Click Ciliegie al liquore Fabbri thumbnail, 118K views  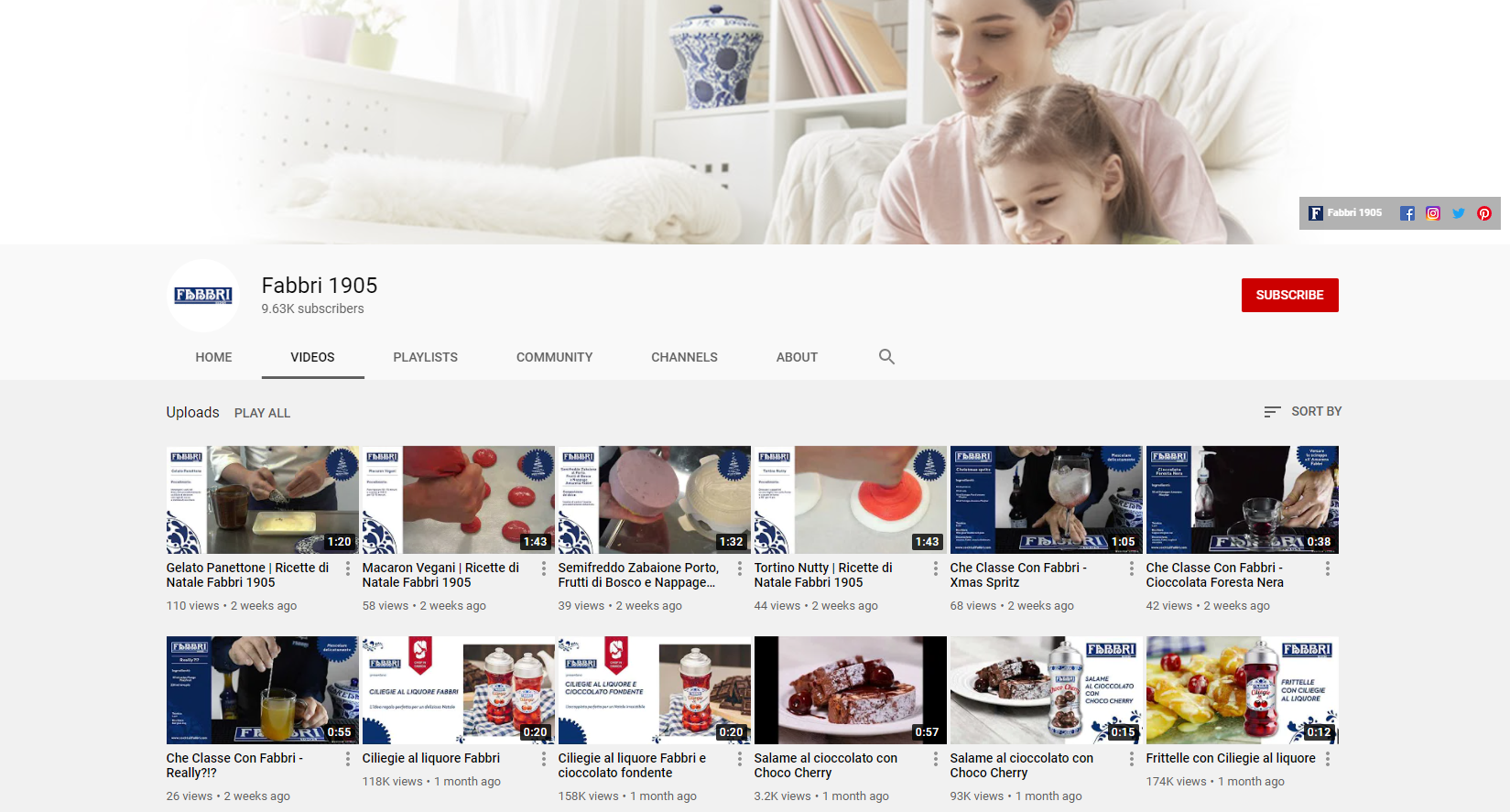[x=459, y=690]
